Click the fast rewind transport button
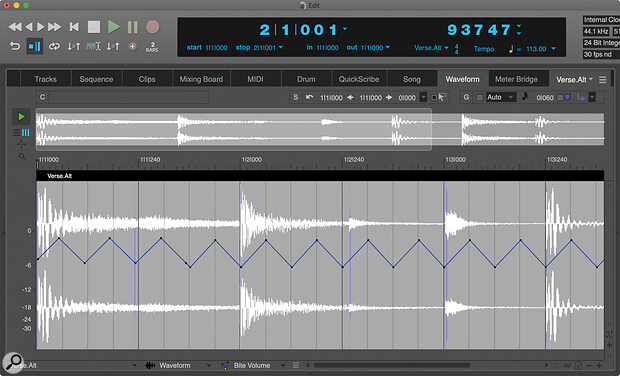620x376 pixels. [x=15, y=27]
